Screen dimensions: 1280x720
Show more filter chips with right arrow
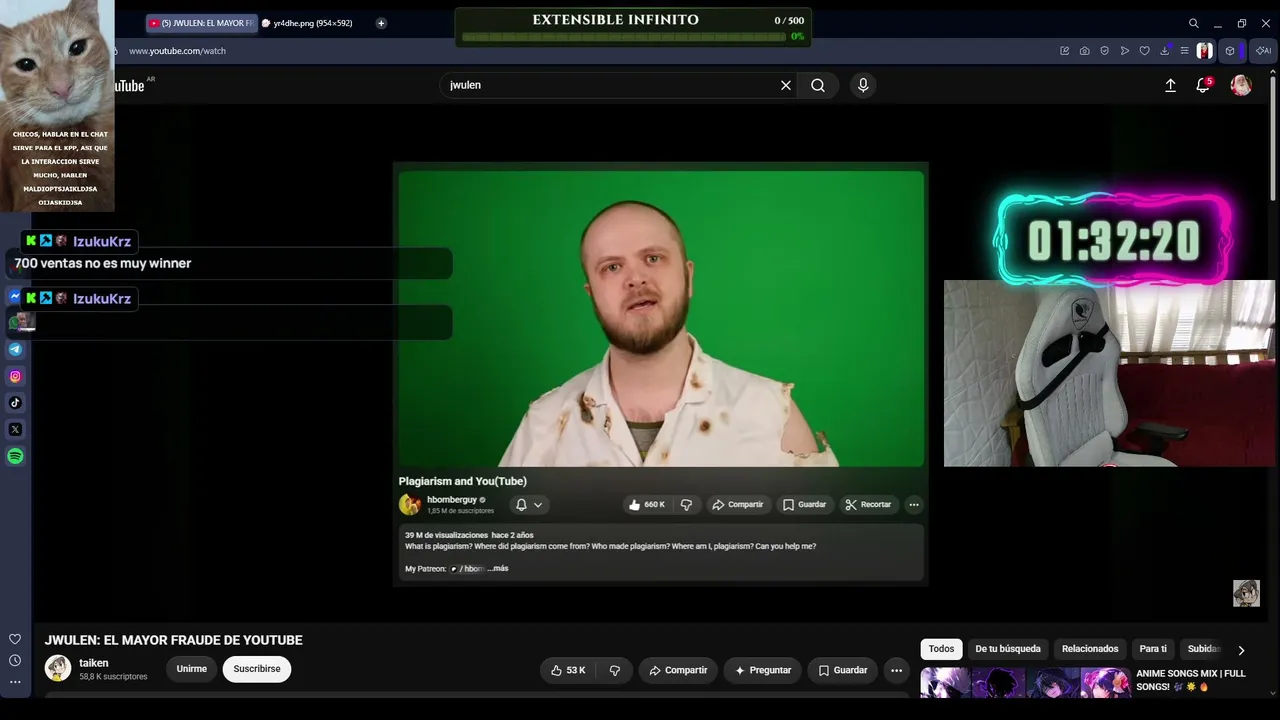pyautogui.click(x=1242, y=650)
